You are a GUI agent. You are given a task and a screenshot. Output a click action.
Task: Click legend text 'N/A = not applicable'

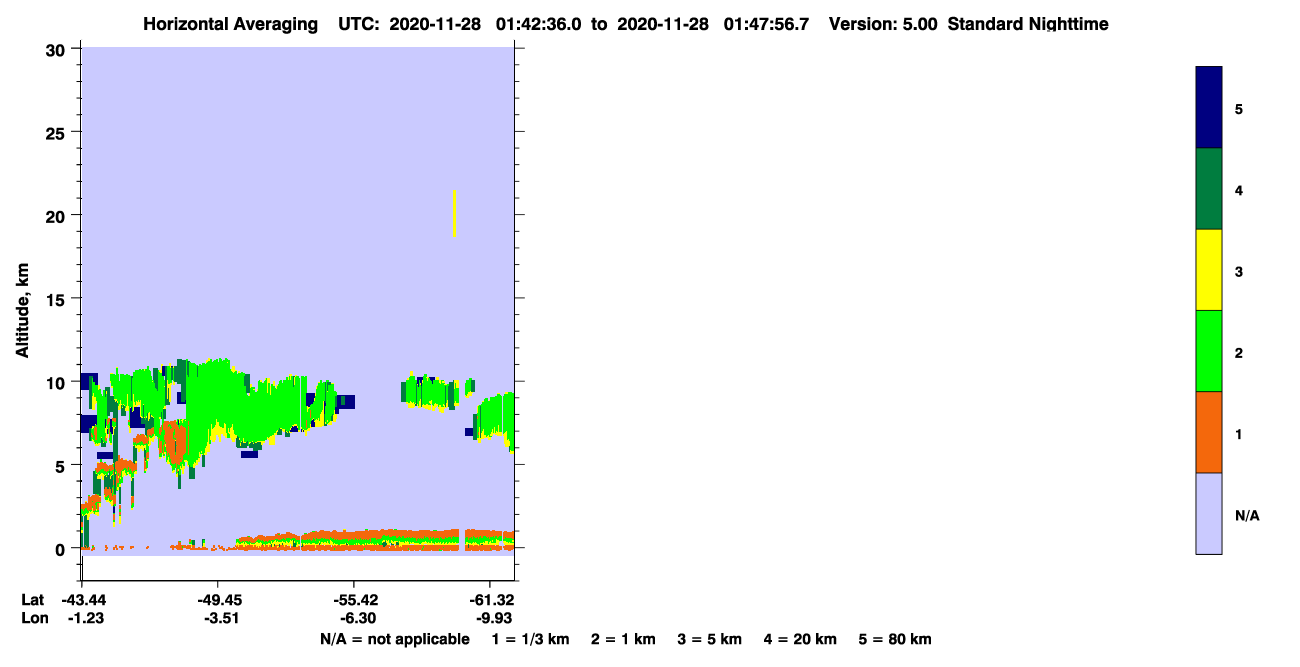pyautogui.click(x=394, y=639)
